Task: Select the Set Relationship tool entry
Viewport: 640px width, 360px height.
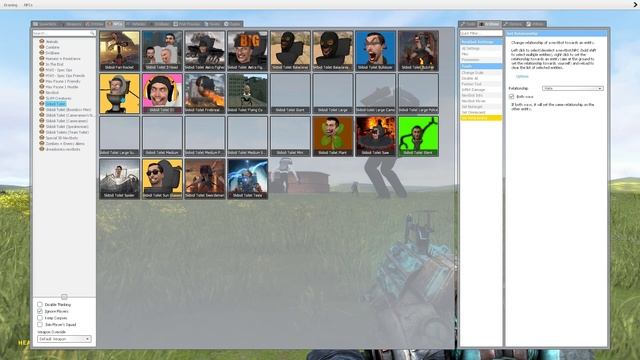Action: tap(481, 118)
